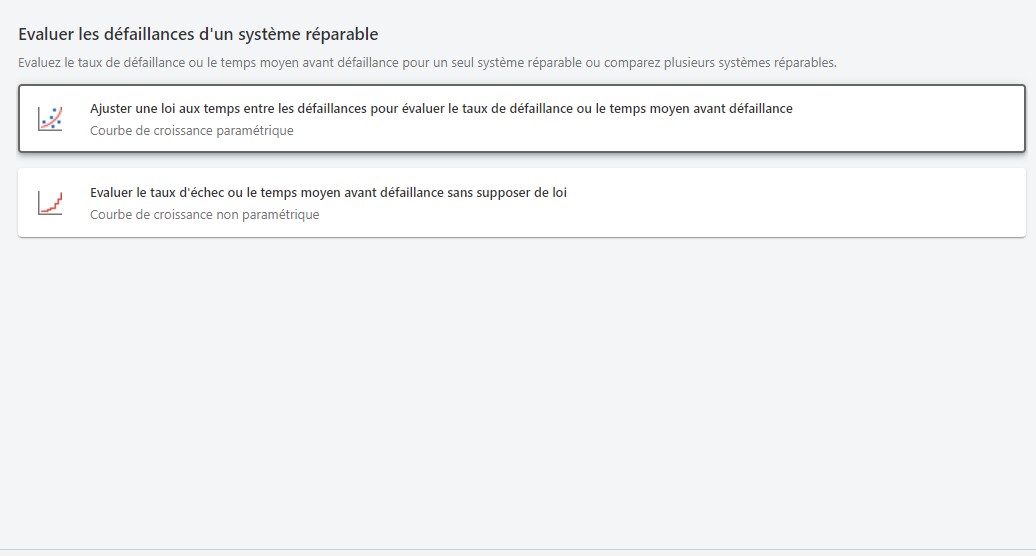Click the icon beside 'Courbe de croissance paramétrique'
This screenshot has width=1036, height=556.
click(50, 118)
